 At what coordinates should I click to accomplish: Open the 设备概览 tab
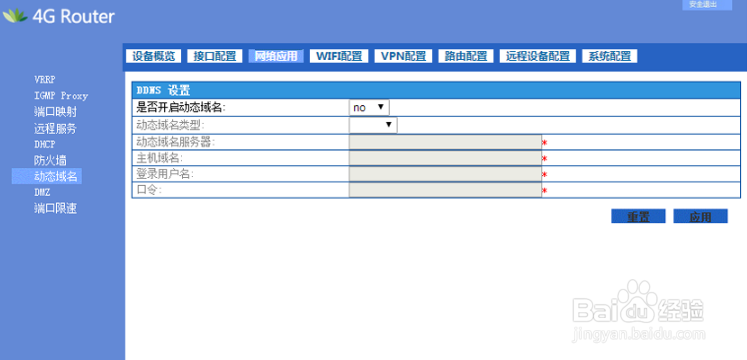(153, 56)
